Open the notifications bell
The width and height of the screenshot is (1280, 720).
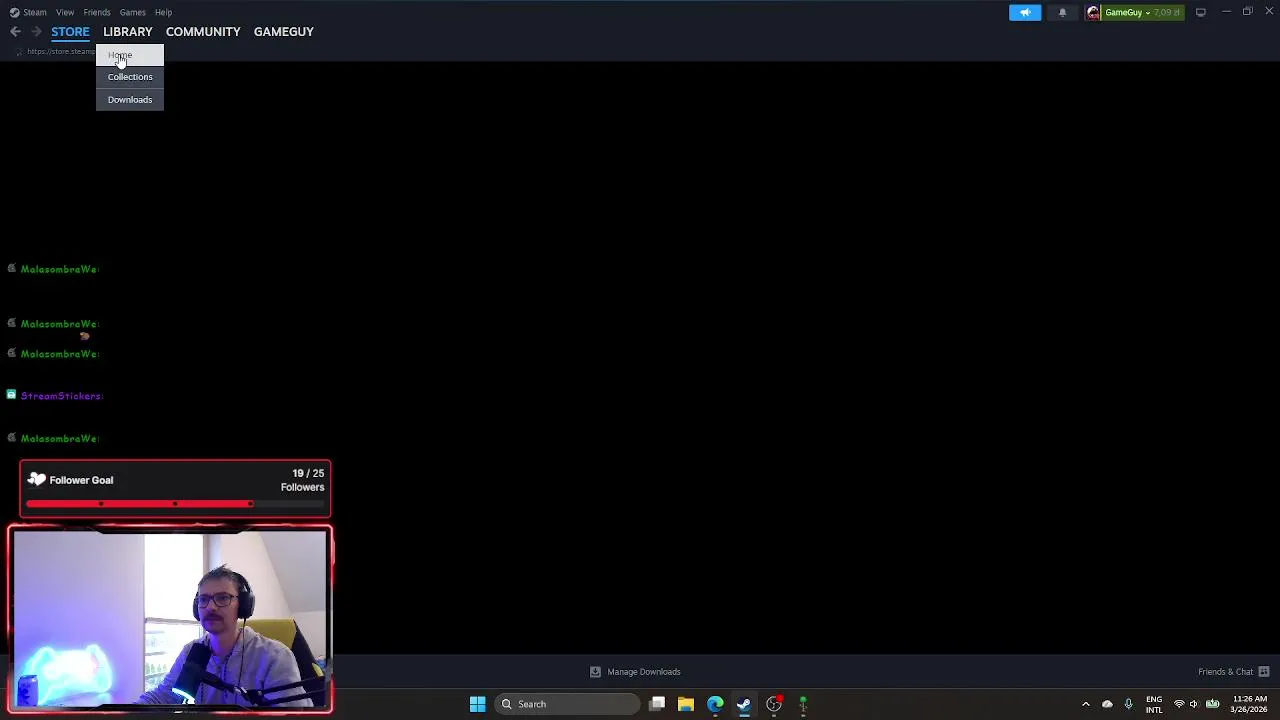click(1062, 12)
